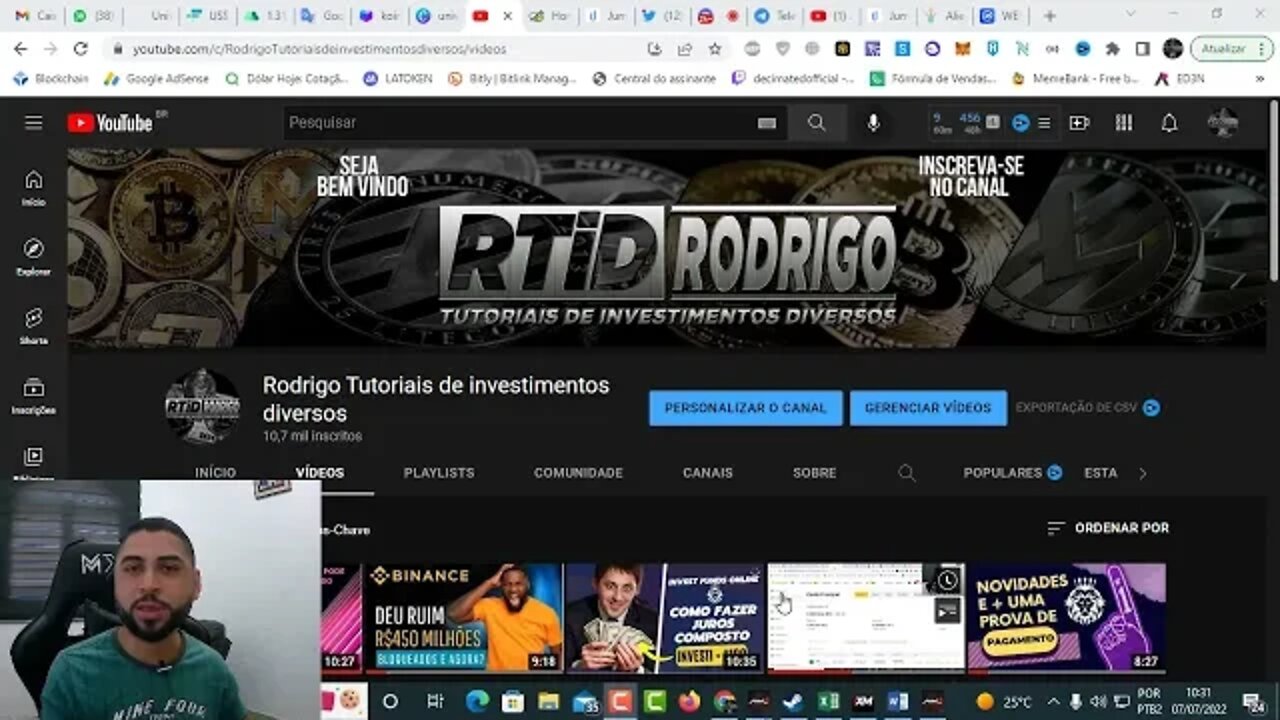Open the browser extensions puzzle icon
The image size is (1280, 720).
pyautogui.click(x=1112, y=48)
